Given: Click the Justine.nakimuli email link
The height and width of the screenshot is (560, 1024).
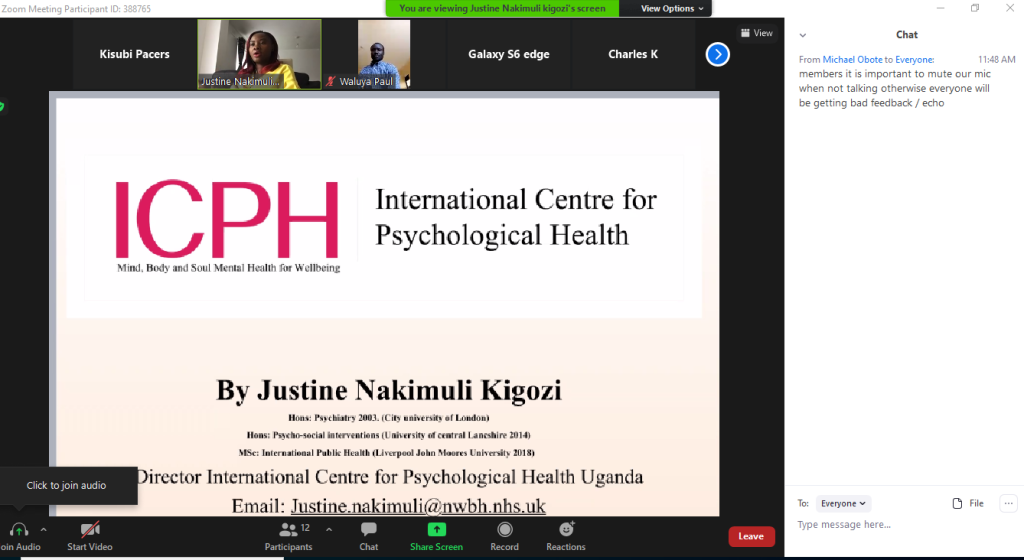Looking at the screenshot, I should 418,506.
